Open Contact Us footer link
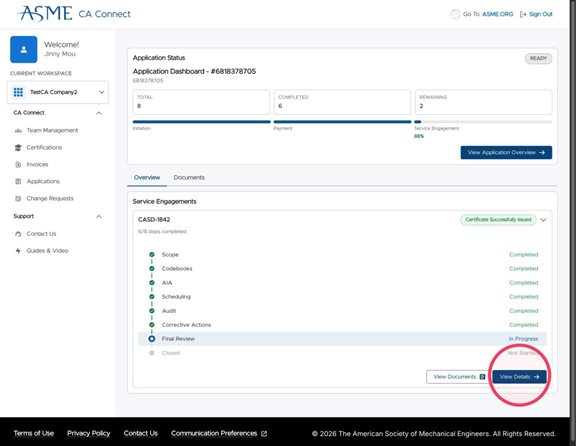Image resolution: width=576 pixels, height=446 pixels. click(x=141, y=434)
